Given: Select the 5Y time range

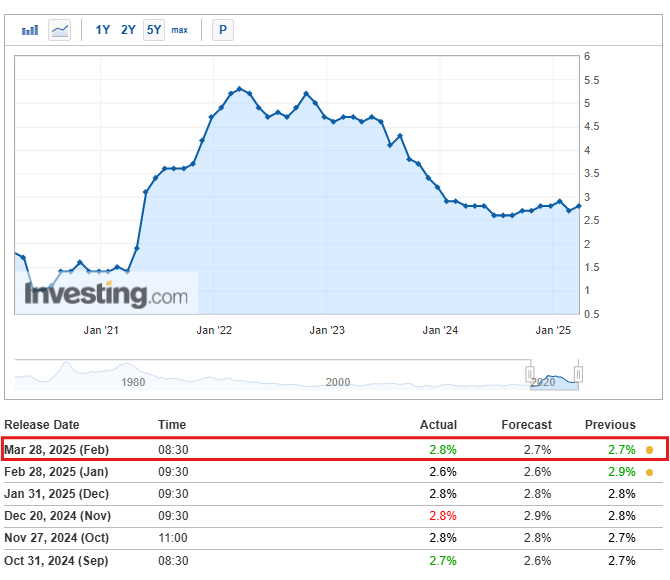Looking at the screenshot, I should click(x=154, y=30).
